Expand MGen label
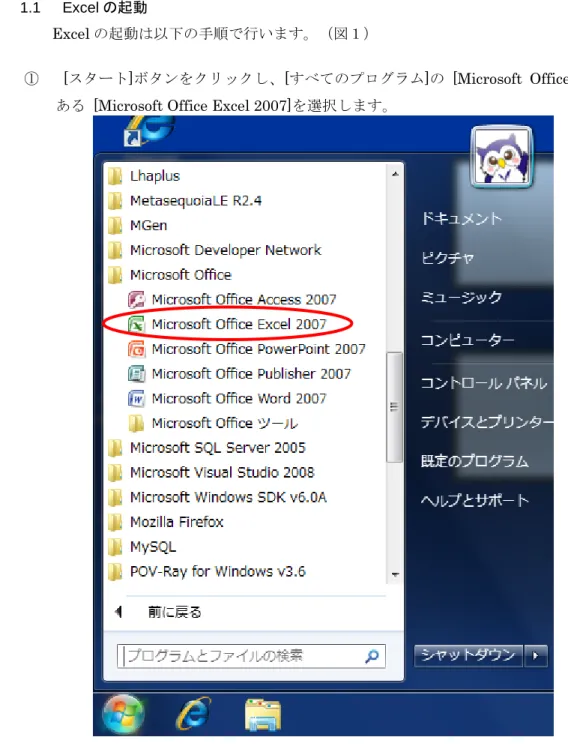Viewport: 568px width, 746px height. [x=148, y=226]
